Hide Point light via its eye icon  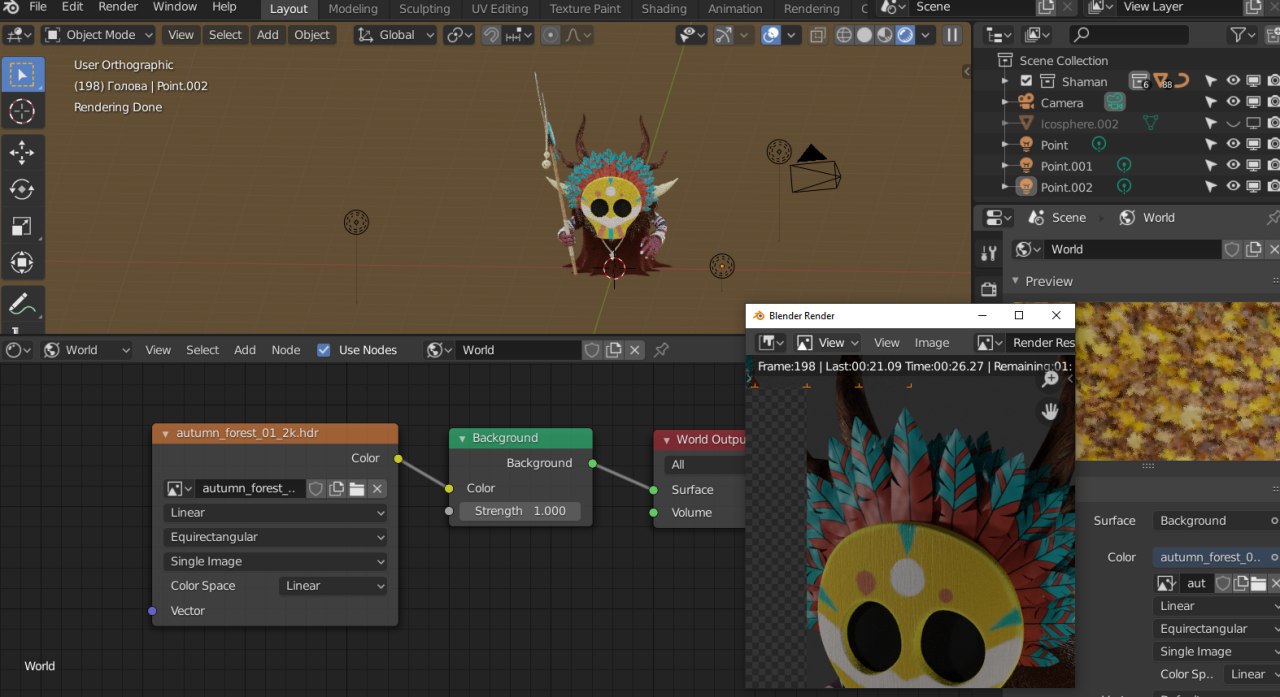1233,145
